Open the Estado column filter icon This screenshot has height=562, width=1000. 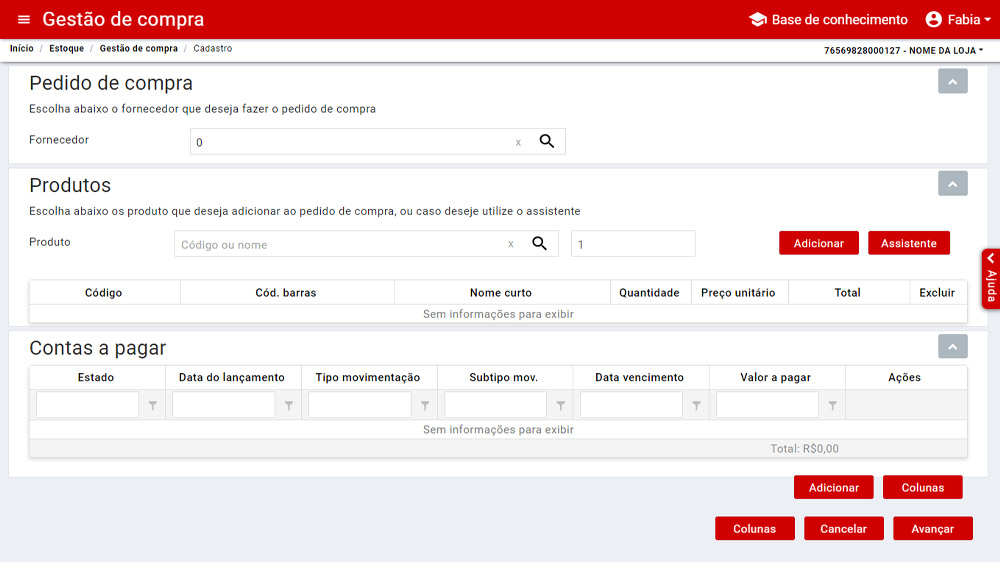[153, 405]
